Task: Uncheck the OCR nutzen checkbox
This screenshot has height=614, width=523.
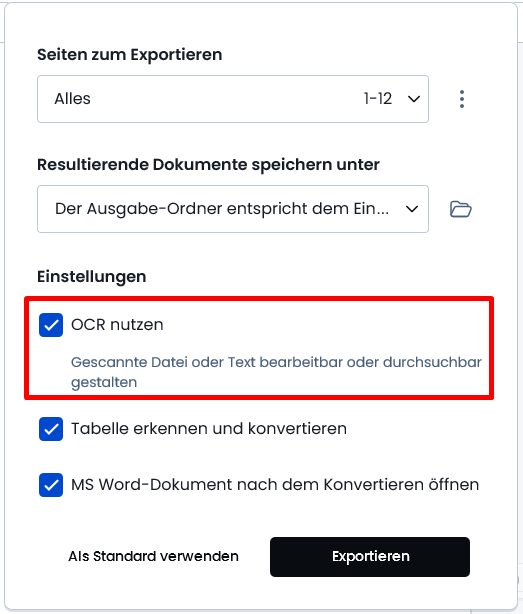Action: click(51, 325)
